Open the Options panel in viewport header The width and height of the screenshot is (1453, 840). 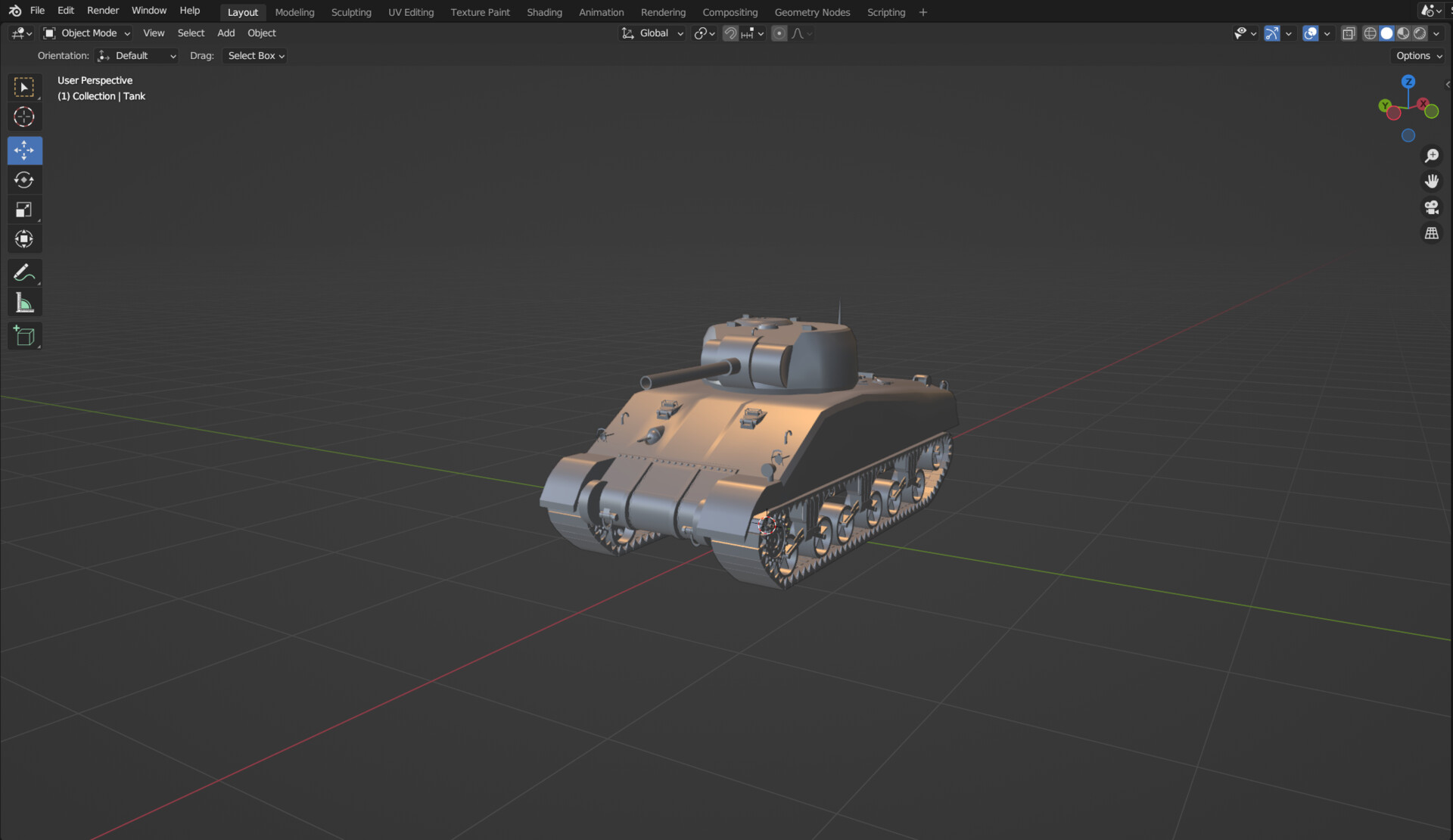tap(1417, 55)
